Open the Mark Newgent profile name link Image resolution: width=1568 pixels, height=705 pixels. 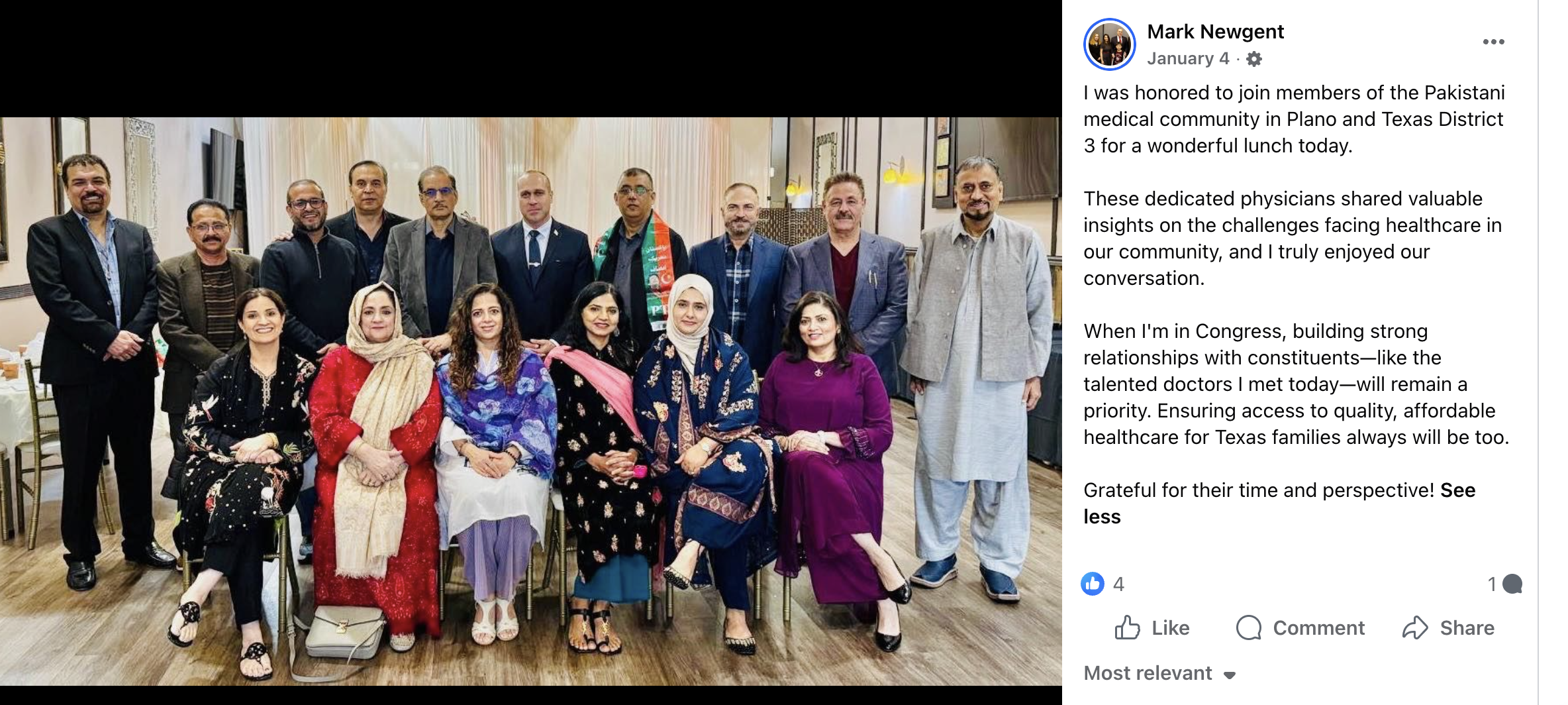pyautogui.click(x=1215, y=32)
